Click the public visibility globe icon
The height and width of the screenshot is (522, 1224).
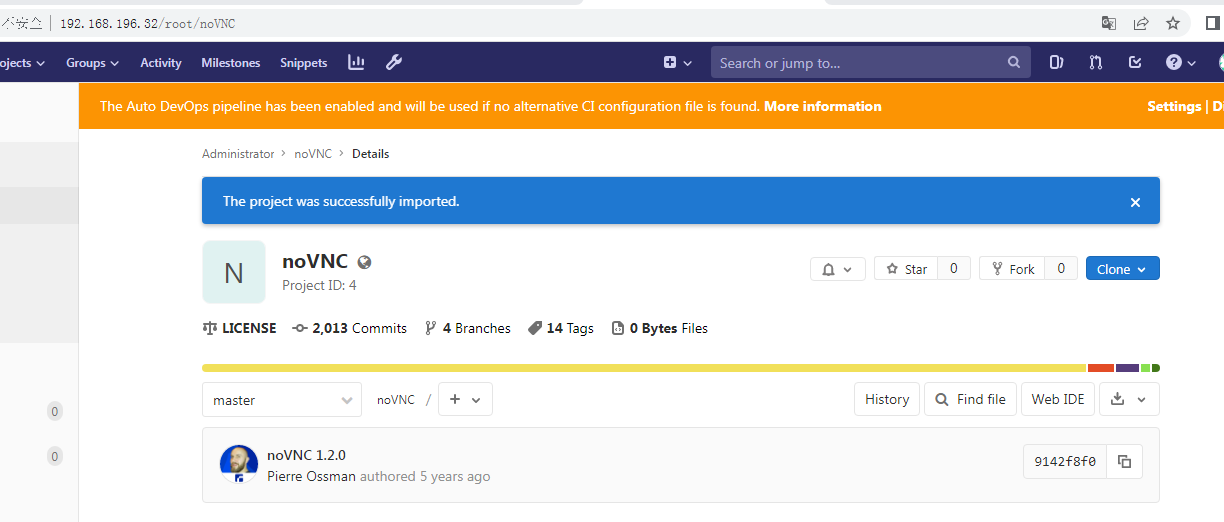364,262
